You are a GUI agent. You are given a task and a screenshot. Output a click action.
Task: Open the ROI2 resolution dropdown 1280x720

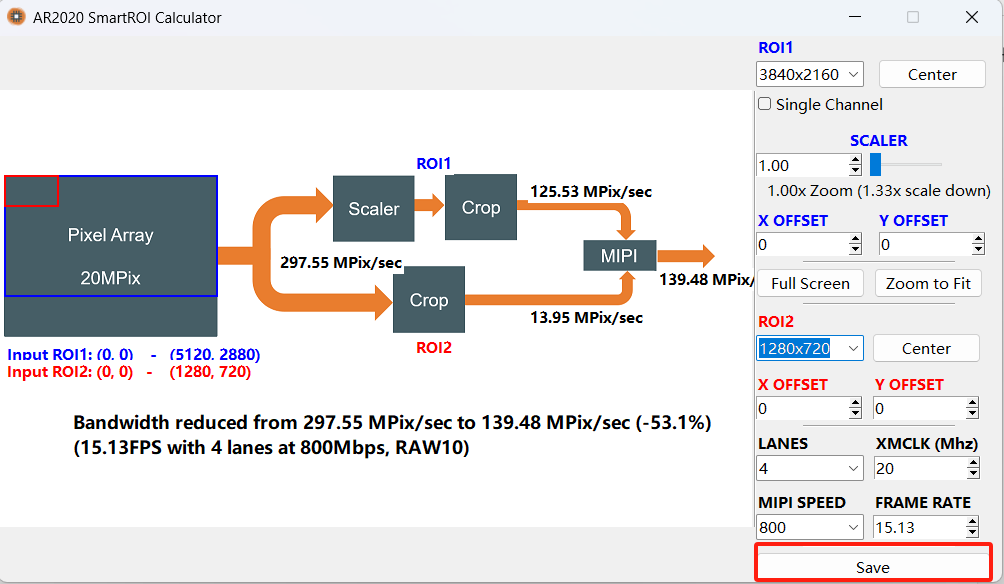point(809,348)
